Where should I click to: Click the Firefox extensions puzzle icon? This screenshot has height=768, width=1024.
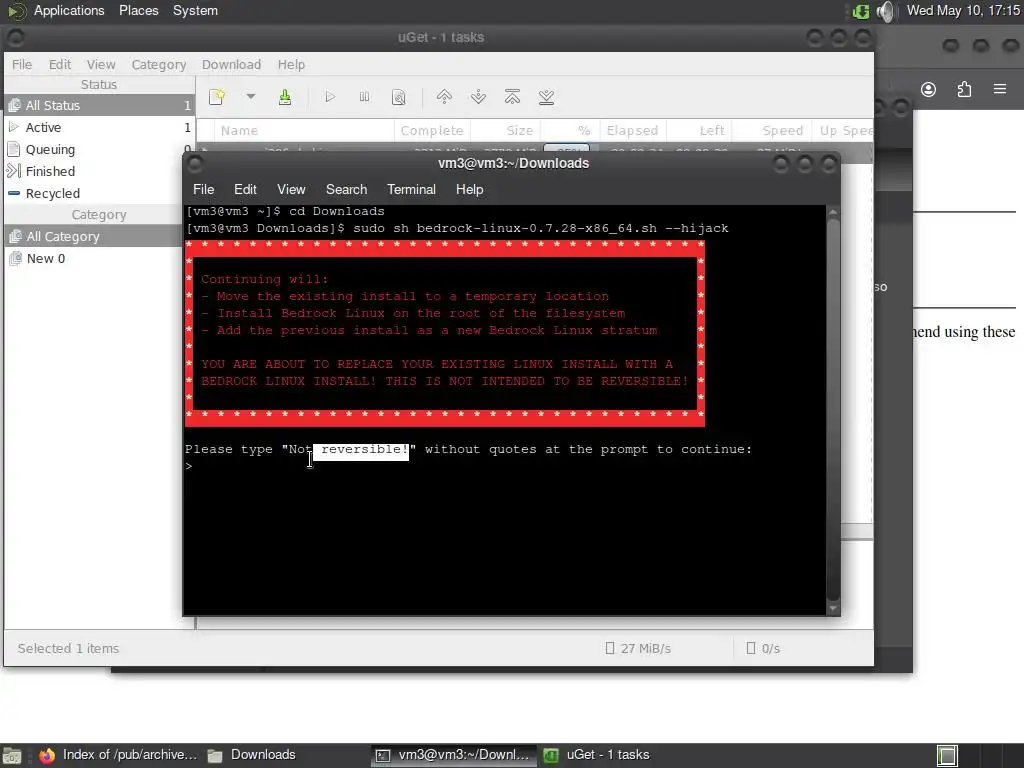click(x=964, y=89)
